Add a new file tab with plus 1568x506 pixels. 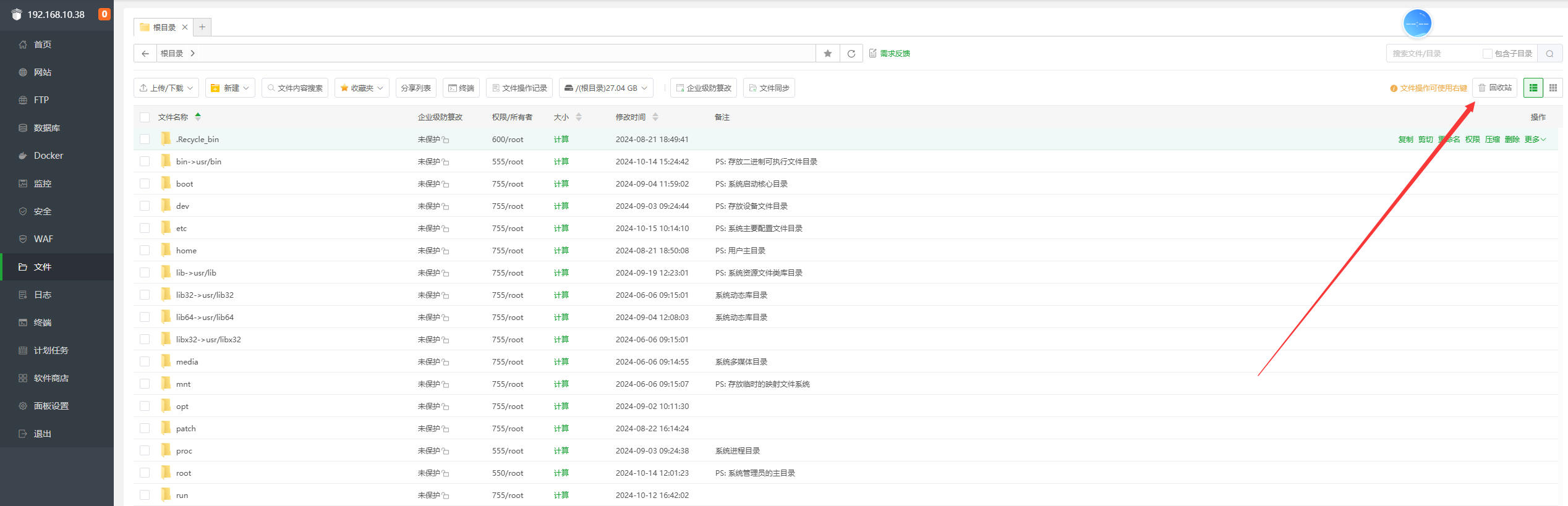(202, 27)
